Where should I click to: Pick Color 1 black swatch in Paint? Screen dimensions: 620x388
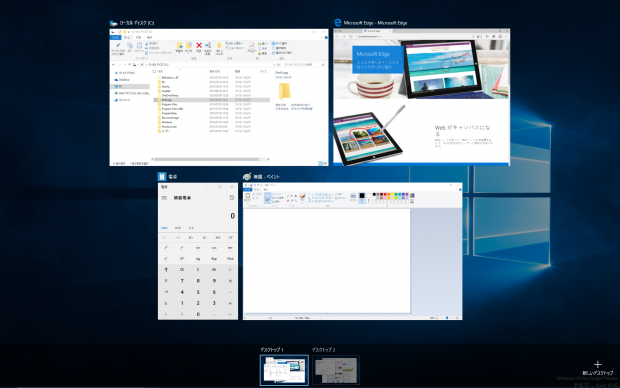[x=362, y=197]
